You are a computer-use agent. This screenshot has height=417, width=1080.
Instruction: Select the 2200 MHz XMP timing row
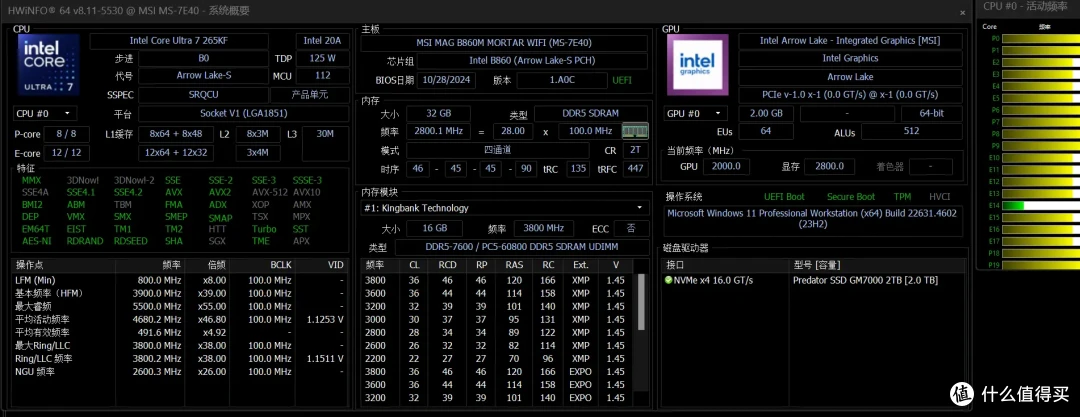click(x=498, y=358)
